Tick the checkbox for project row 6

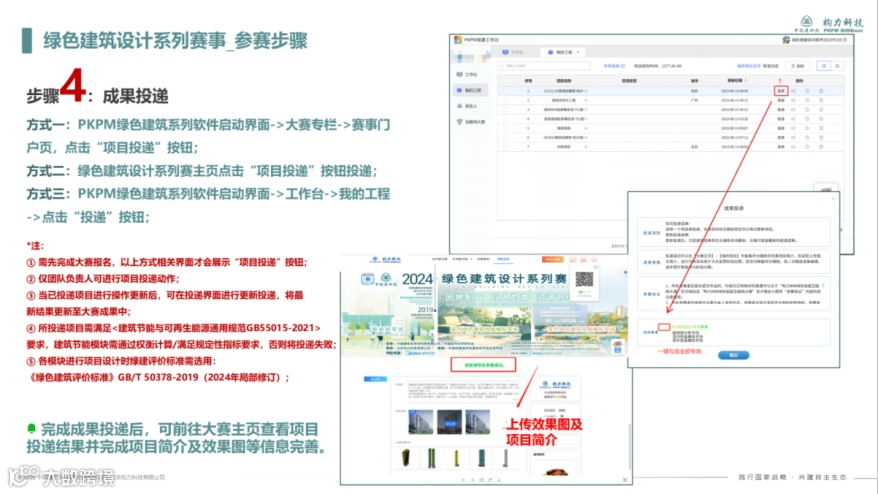click(x=506, y=137)
